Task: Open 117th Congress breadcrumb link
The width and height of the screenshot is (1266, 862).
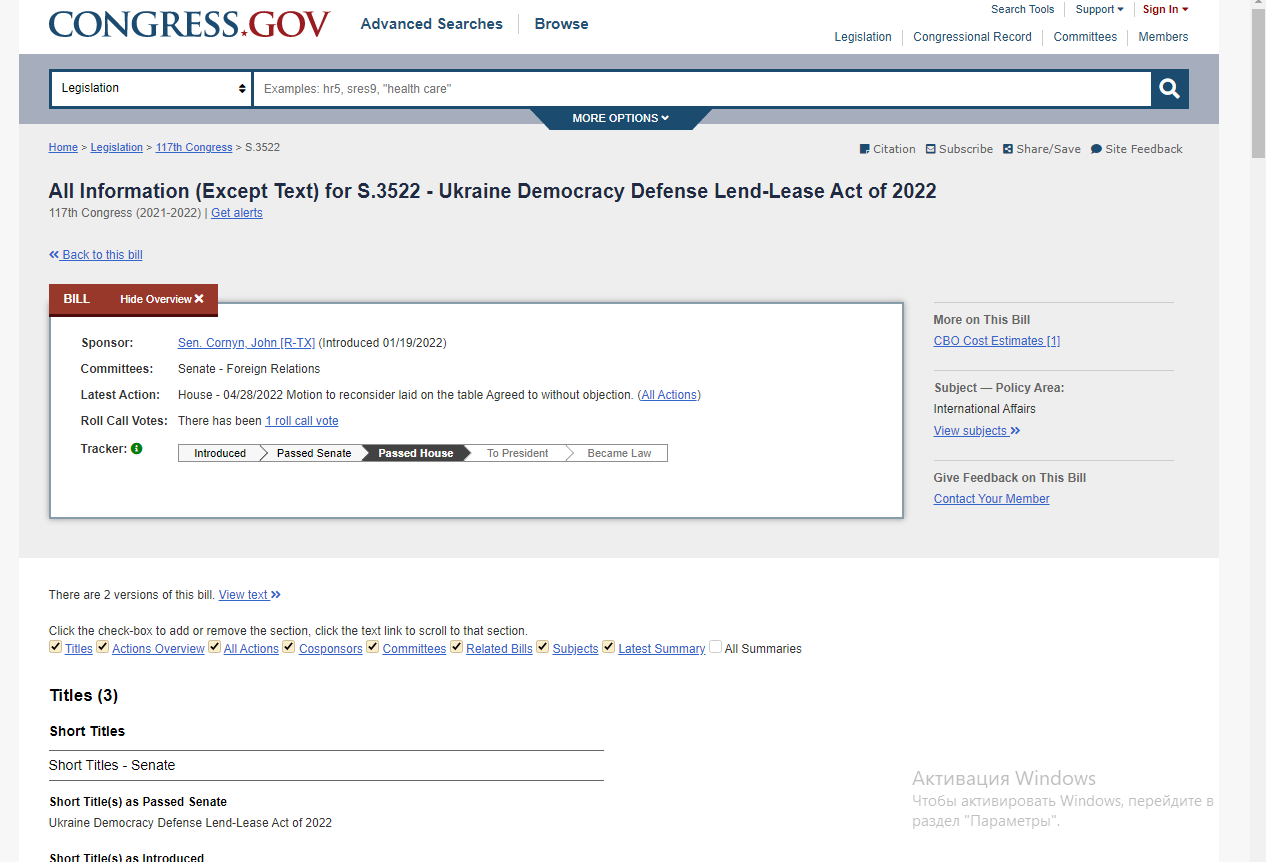Action: (x=194, y=147)
